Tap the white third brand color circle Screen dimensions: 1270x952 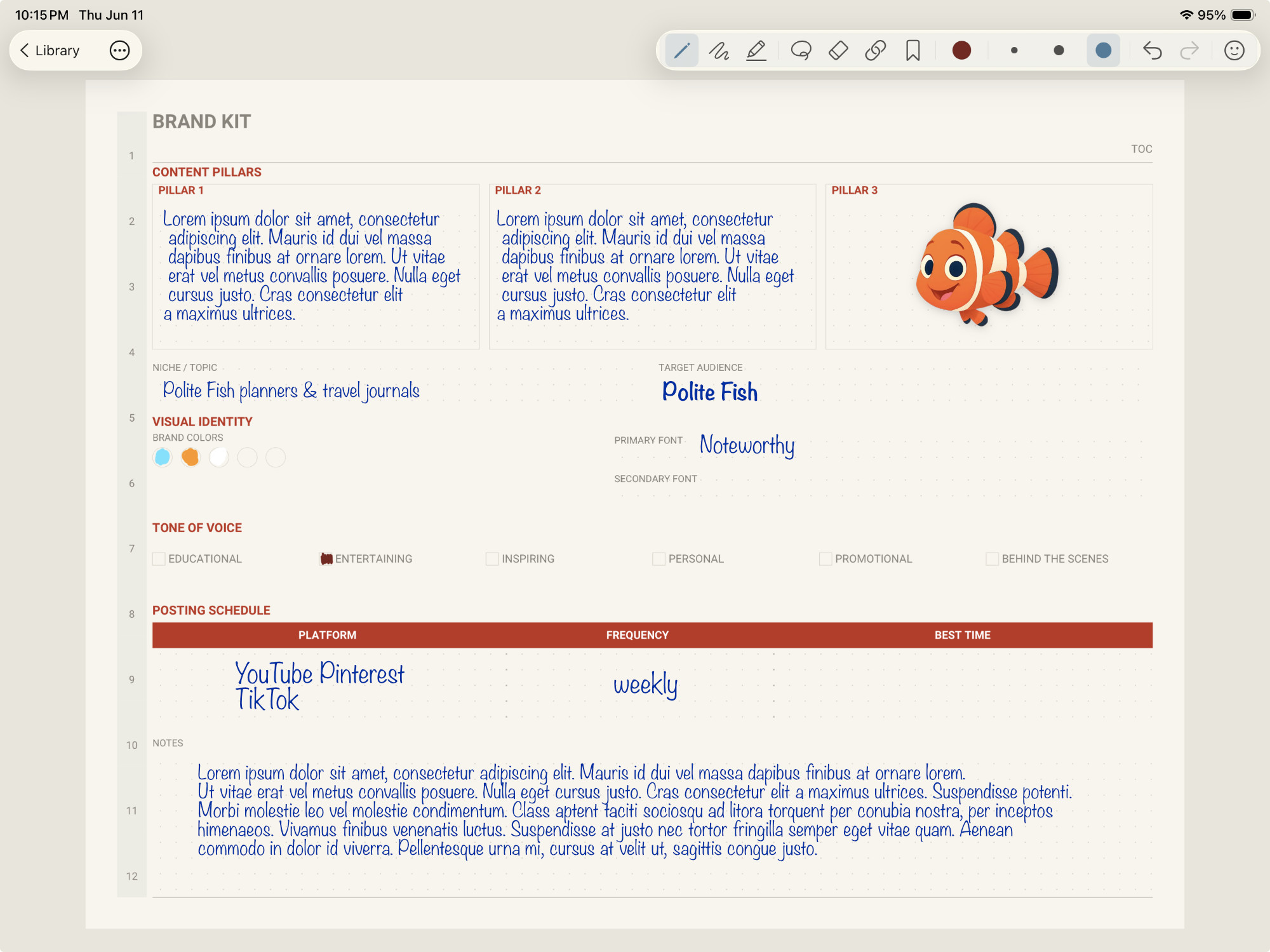219,457
